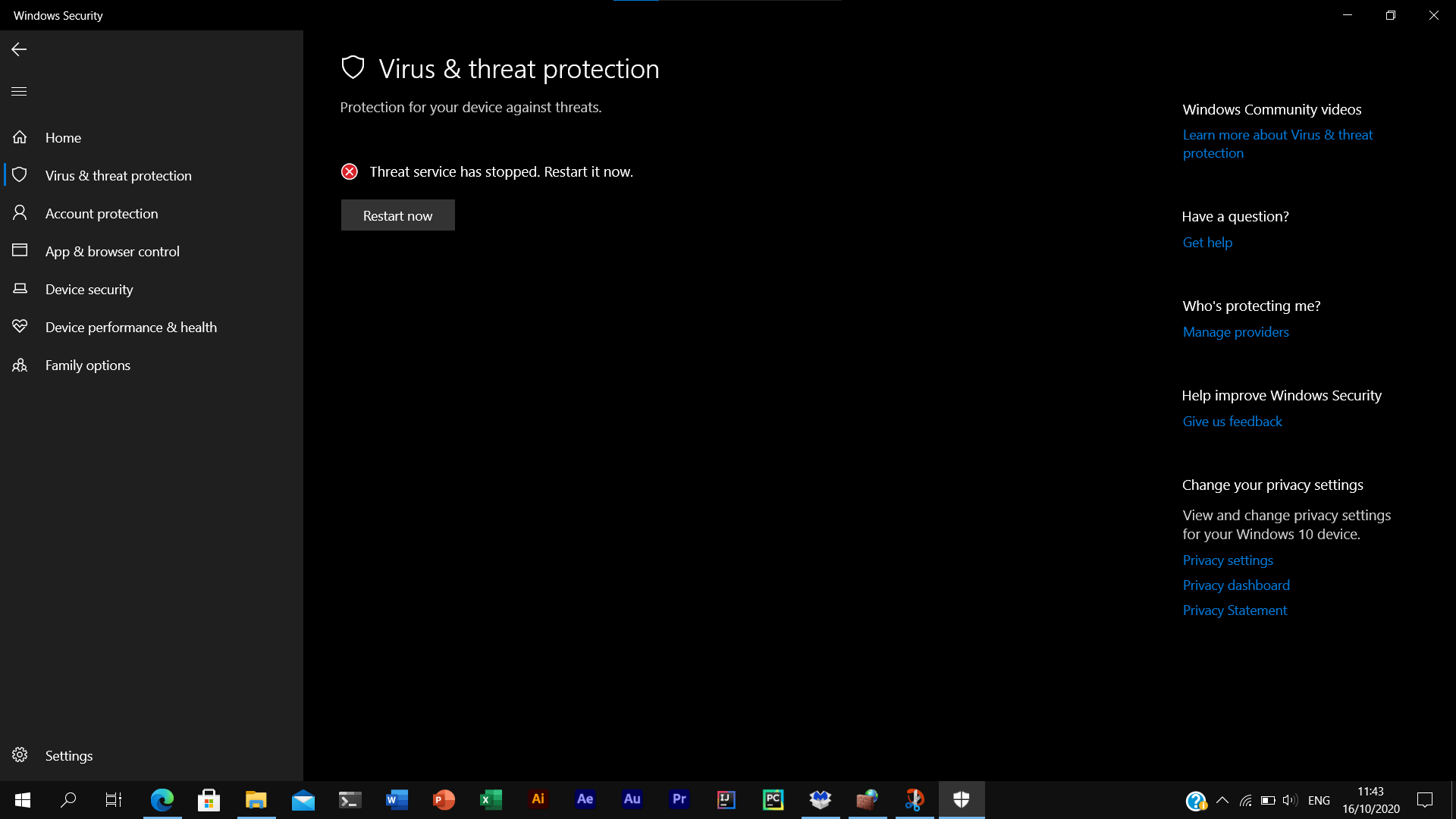
Task: Open Settings at sidebar bottom
Action: (152, 755)
